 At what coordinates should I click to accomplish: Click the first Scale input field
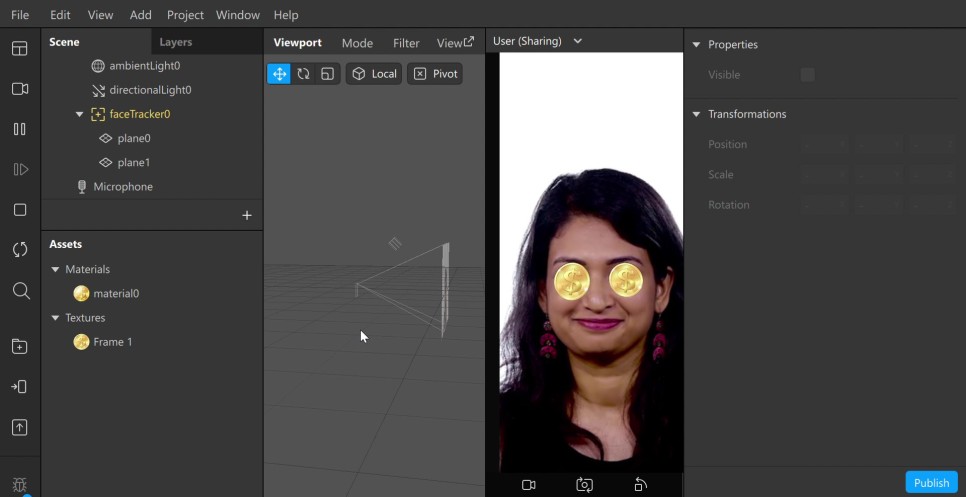click(824, 175)
